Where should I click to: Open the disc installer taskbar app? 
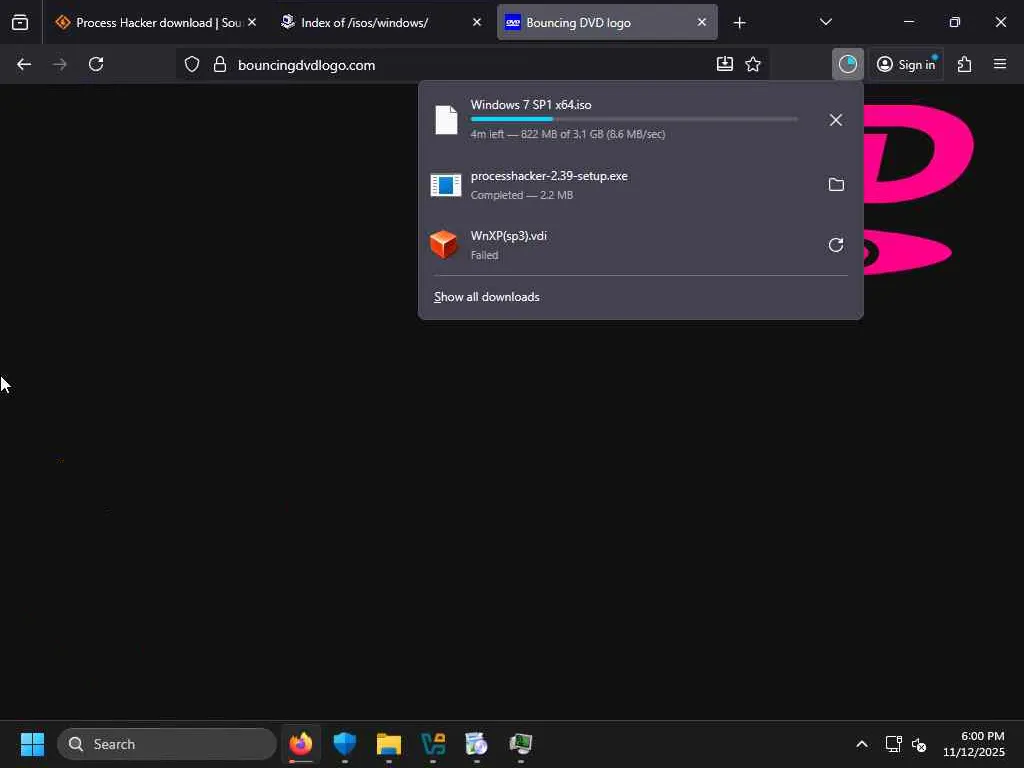click(x=477, y=744)
